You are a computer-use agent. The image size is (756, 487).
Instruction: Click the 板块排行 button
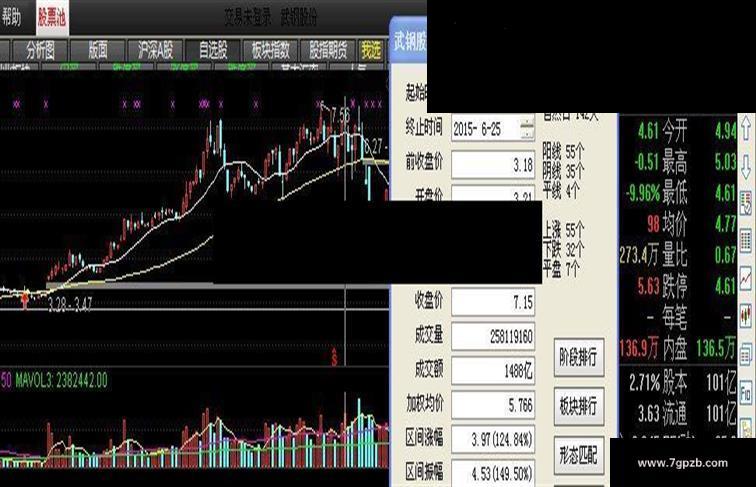point(579,406)
